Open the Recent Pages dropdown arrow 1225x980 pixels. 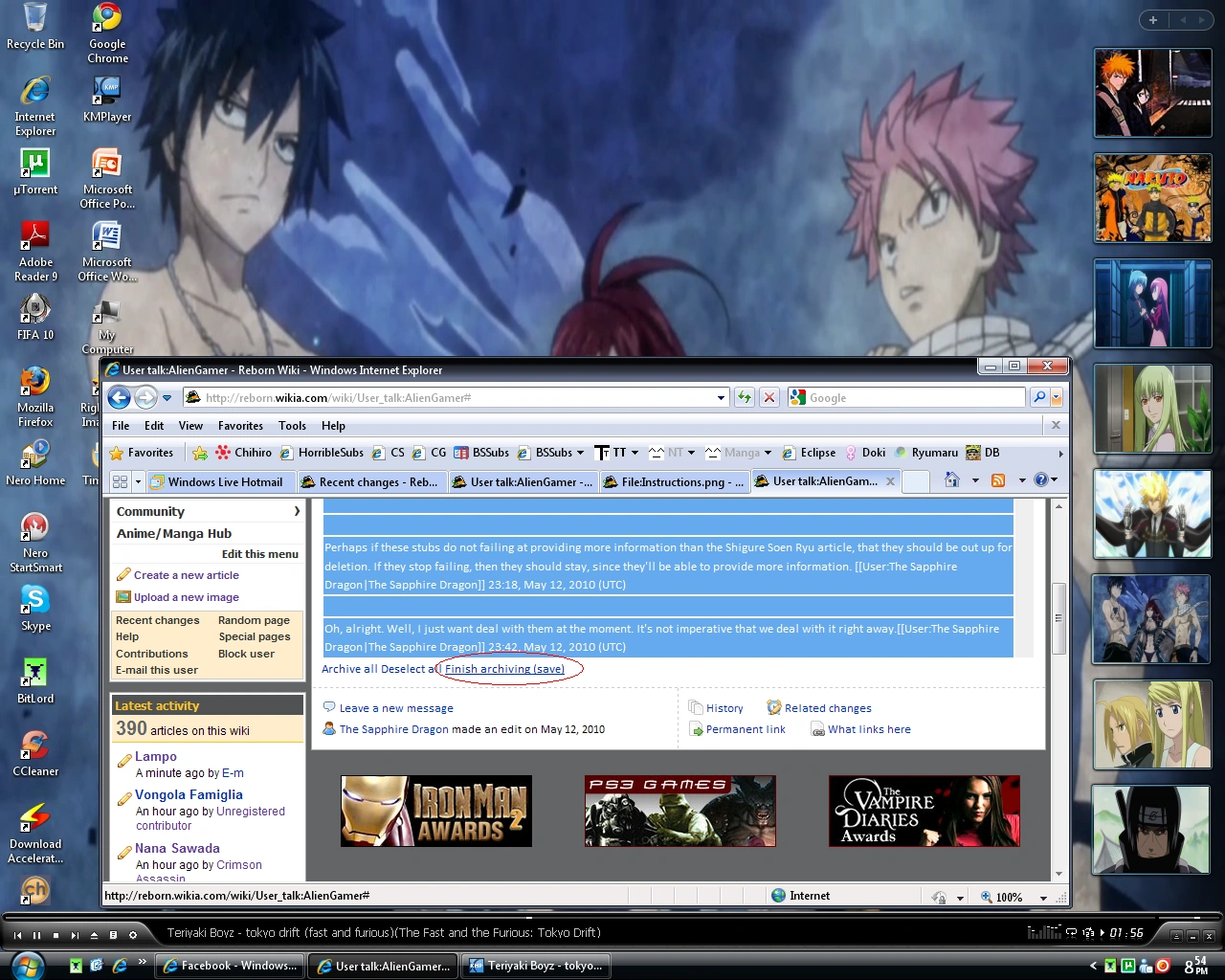167,397
